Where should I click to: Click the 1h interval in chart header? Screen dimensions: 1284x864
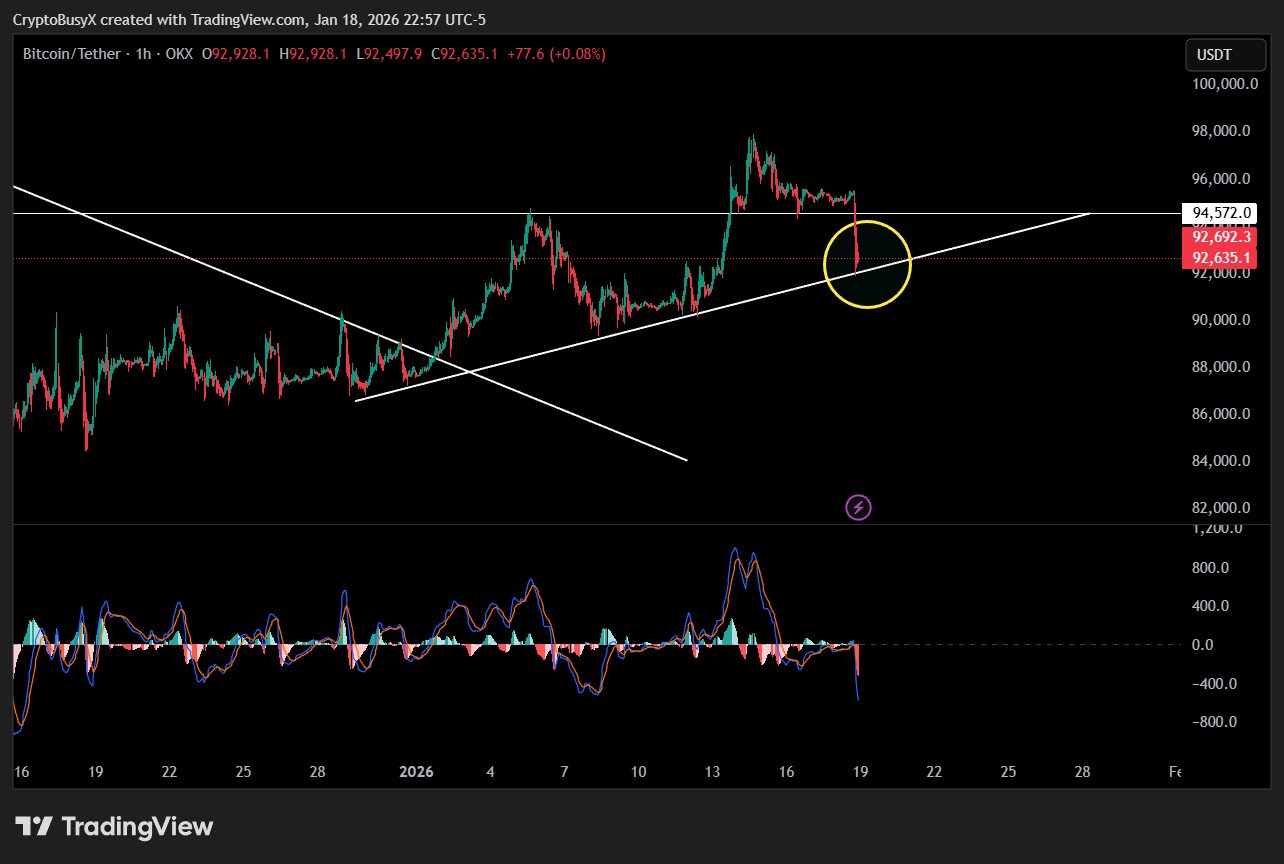pos(143,54)
